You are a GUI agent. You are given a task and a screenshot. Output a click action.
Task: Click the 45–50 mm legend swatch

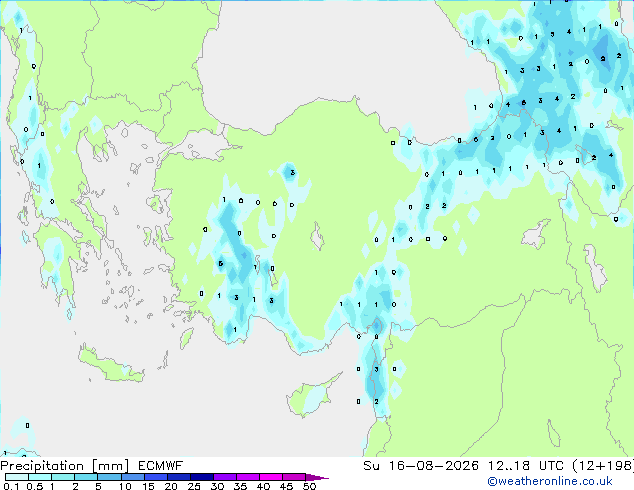(x=294, y=477)
